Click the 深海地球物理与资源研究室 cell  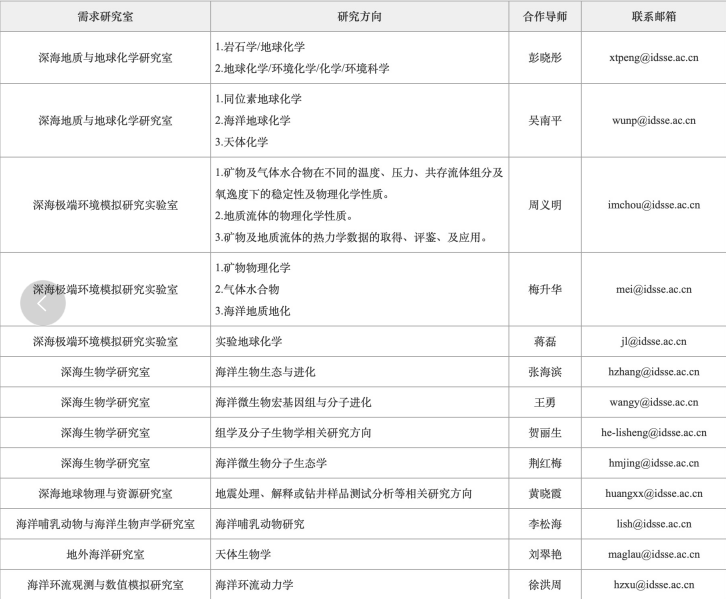[106, 493]
